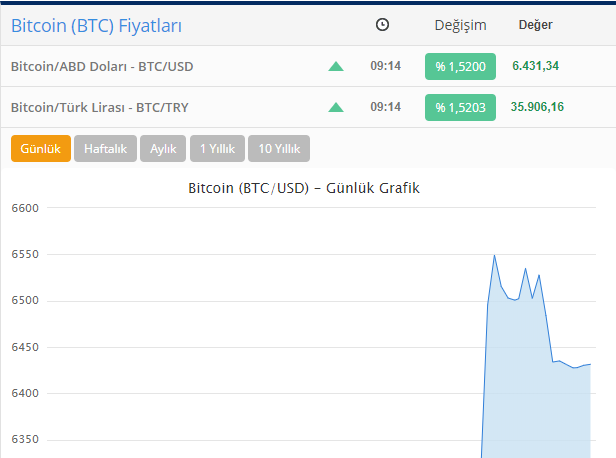Open the 10 Yıllık chart tab
Image resolution: width=616 pixels, height=458 pixels.
point(279,148)
